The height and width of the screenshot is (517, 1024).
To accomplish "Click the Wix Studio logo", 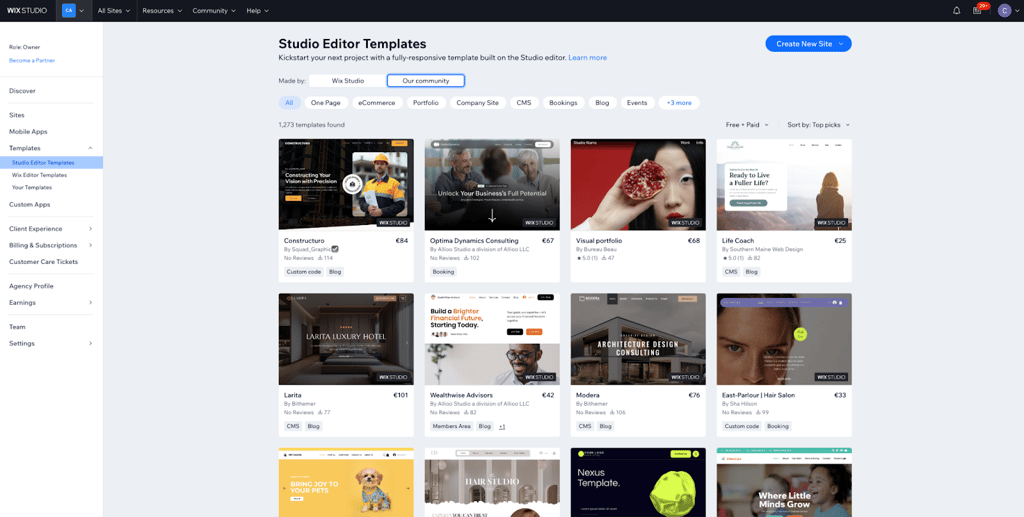I will (27, 10).
